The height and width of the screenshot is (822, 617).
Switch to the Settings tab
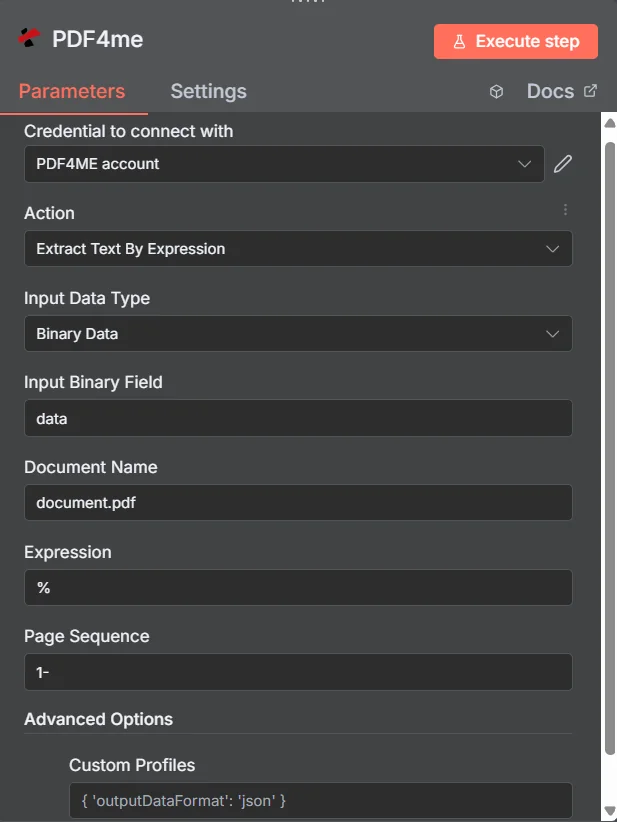click(209, 91)
